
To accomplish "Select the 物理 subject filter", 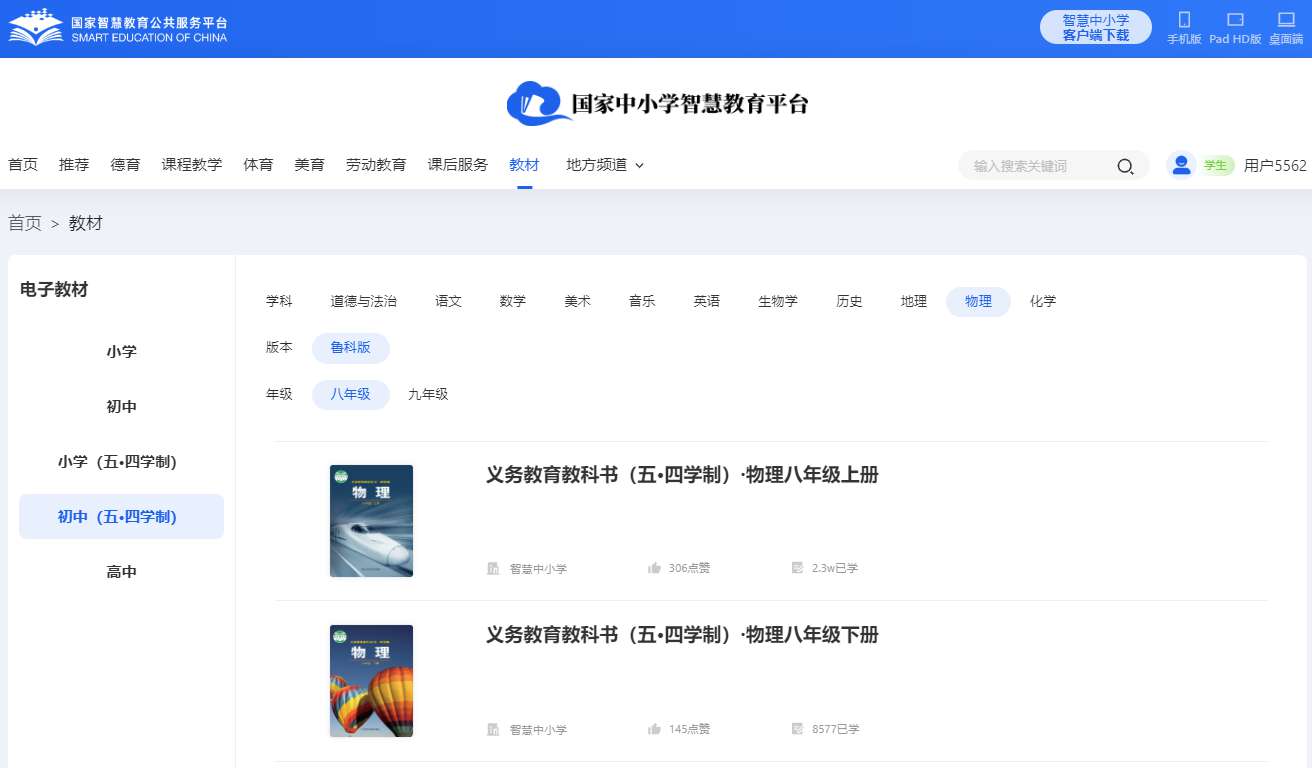I will click(977, 301).
